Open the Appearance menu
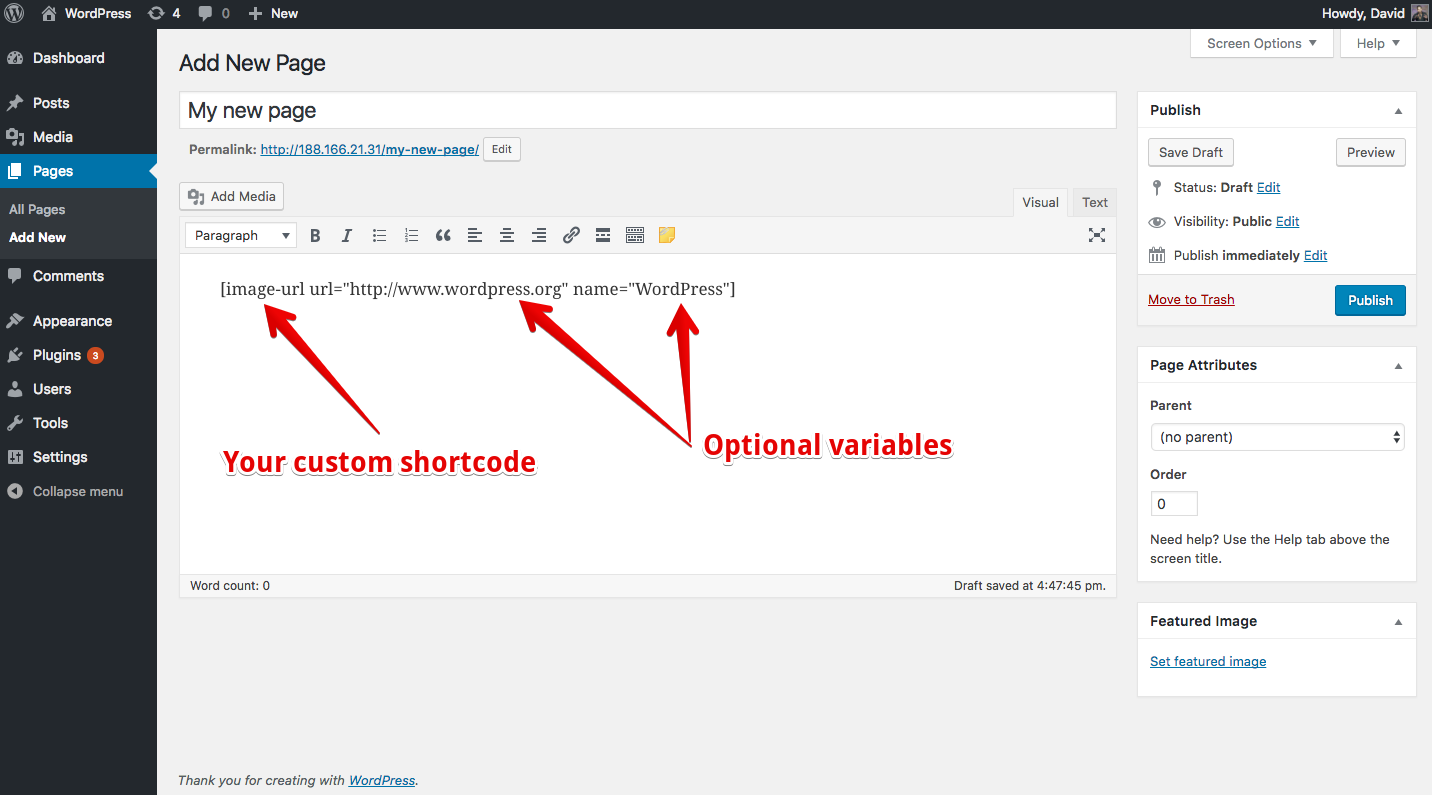 [78, 321]
